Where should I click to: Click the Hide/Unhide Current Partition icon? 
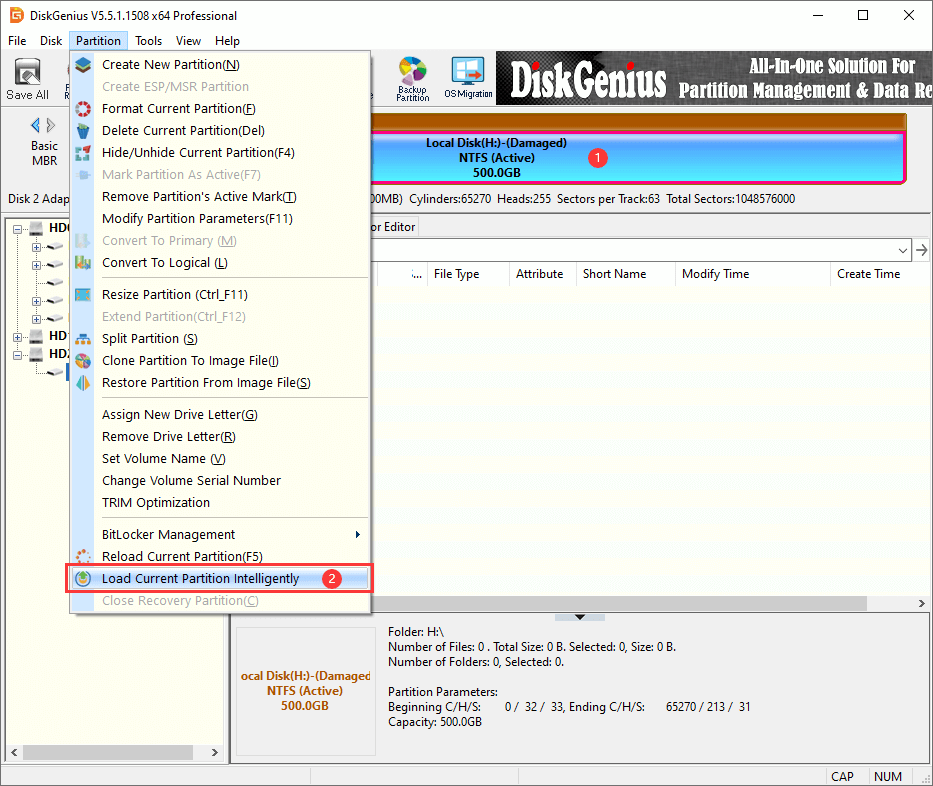click(x=83, y=153)
